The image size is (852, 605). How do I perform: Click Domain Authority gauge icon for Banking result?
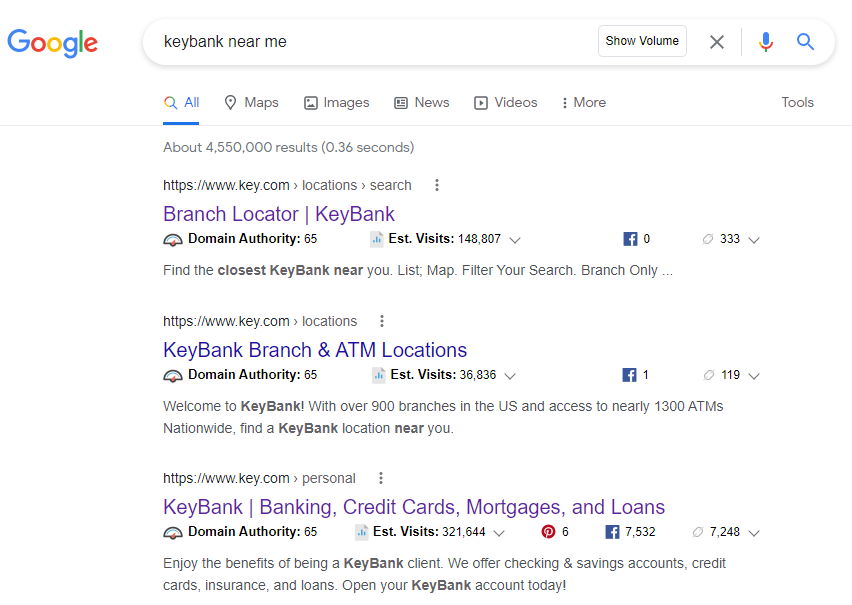173,533
